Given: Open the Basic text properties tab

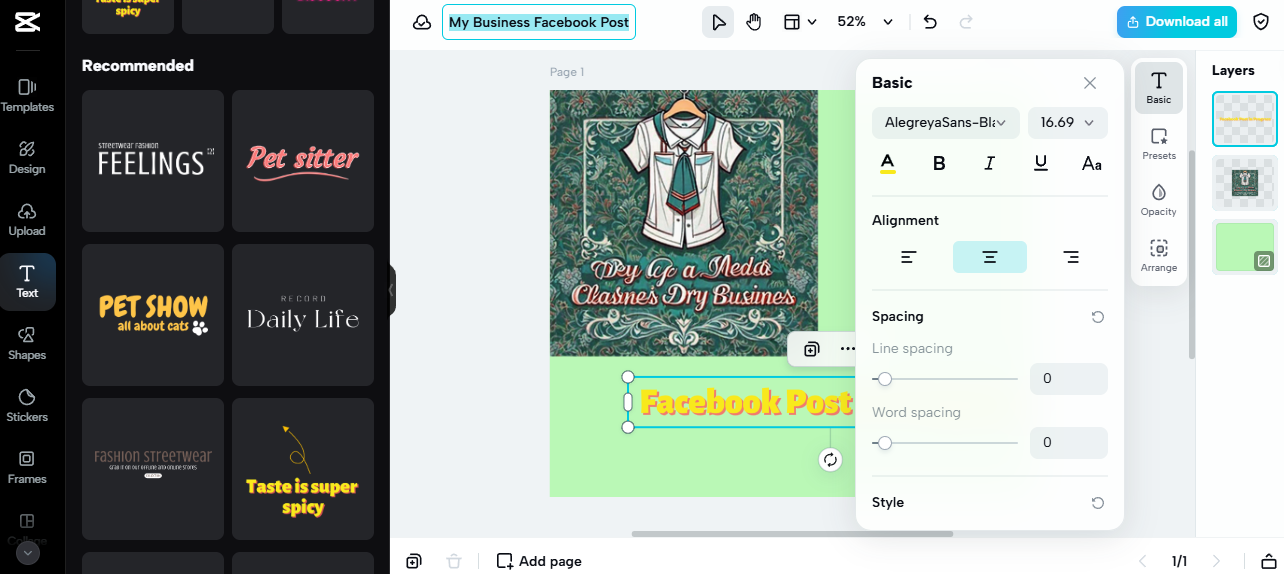Looking at the screenshot, I should (1159, 88).
